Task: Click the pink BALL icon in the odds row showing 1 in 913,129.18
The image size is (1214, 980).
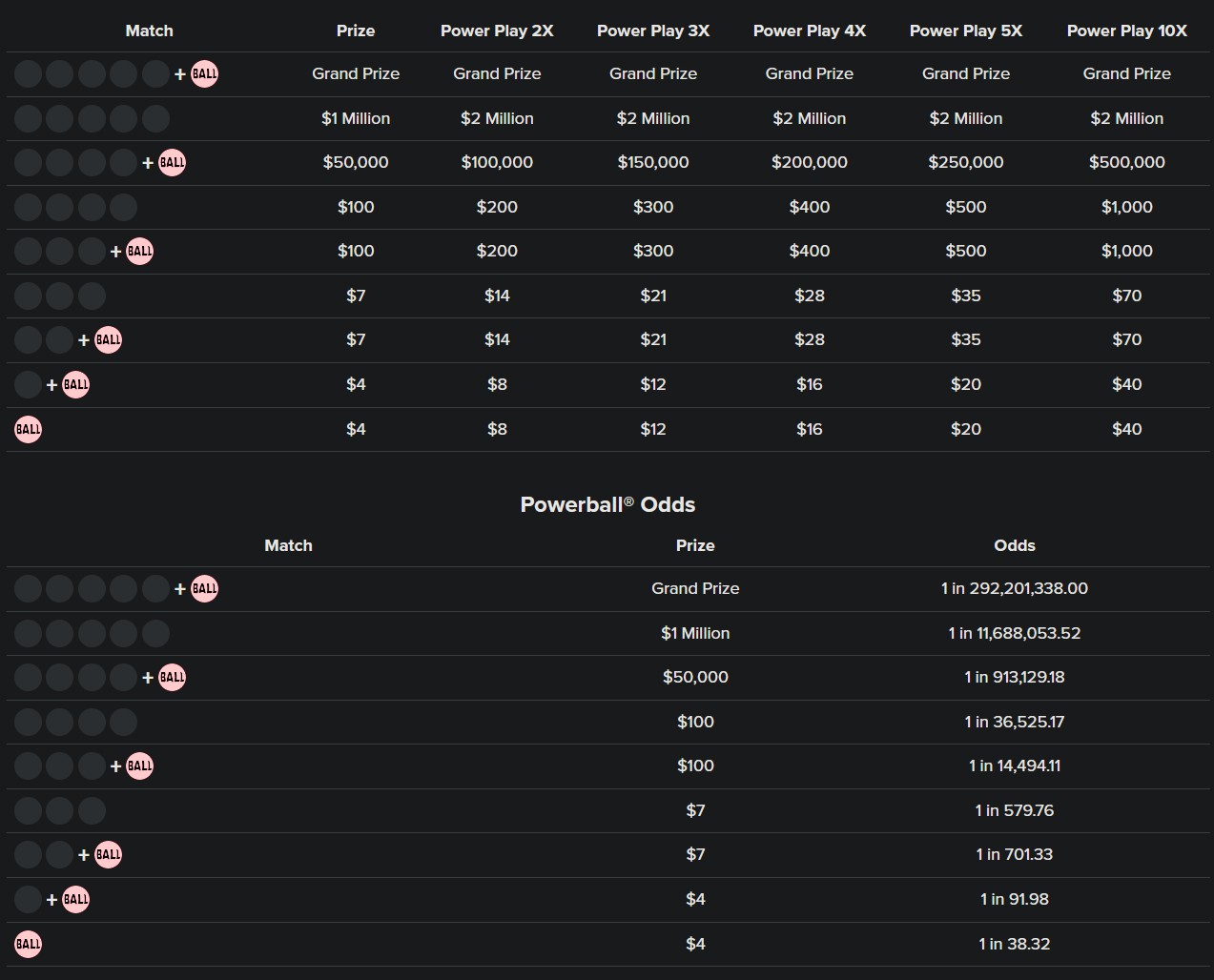Action: pos(172,677)
